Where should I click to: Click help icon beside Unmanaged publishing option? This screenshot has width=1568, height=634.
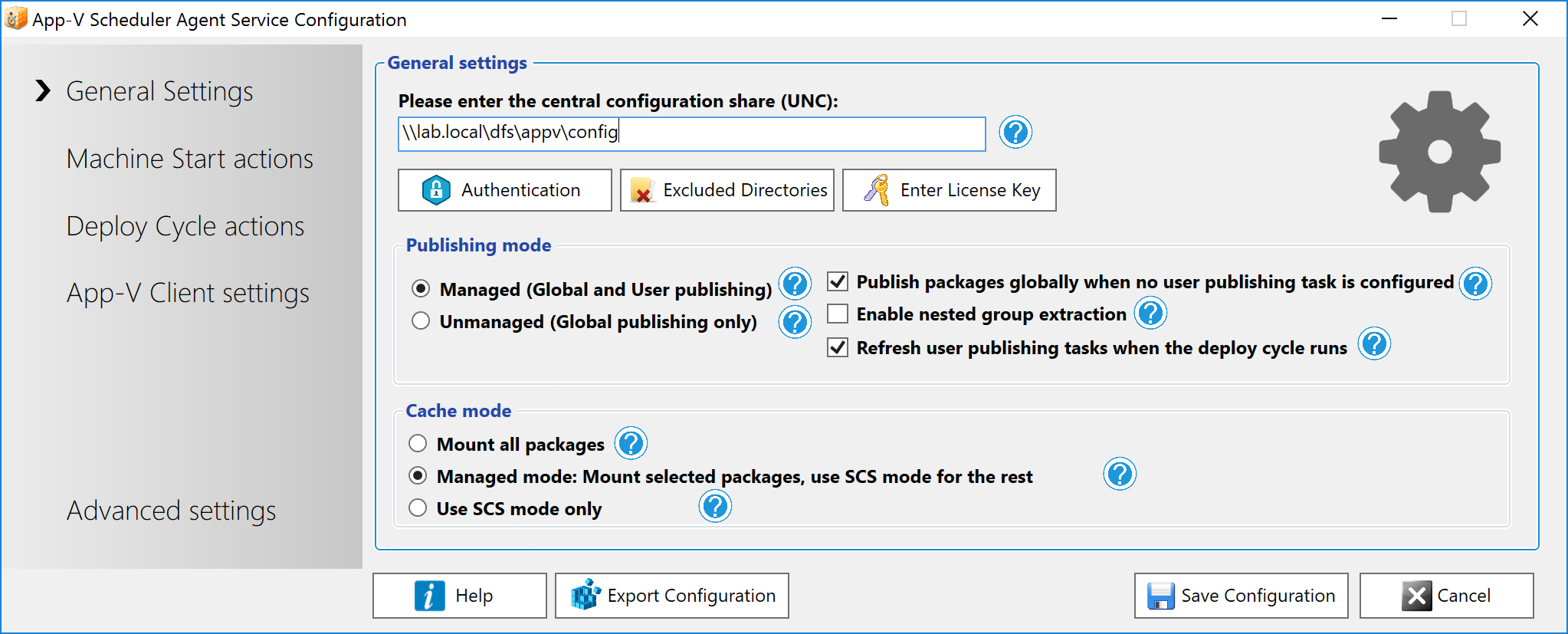tap(795, 322)
